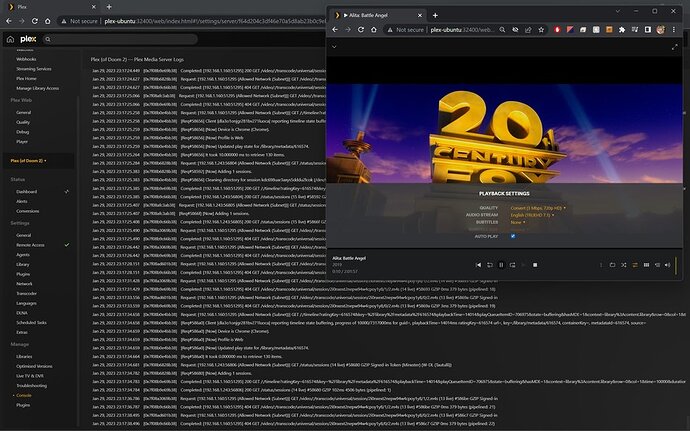
Task: Open the play queue icon
Action: pos(657,265)
